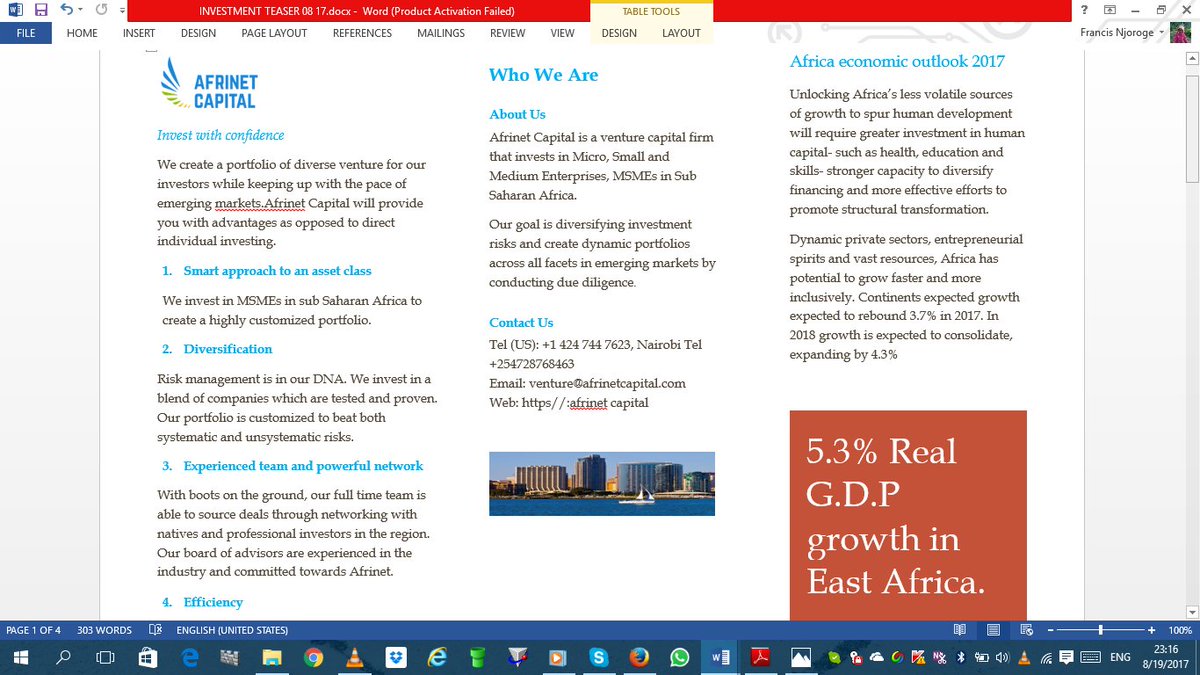This screenshot has height=675, width=1200.
Task: Click the scrollbar down arrow
Action: point(1192,611)
